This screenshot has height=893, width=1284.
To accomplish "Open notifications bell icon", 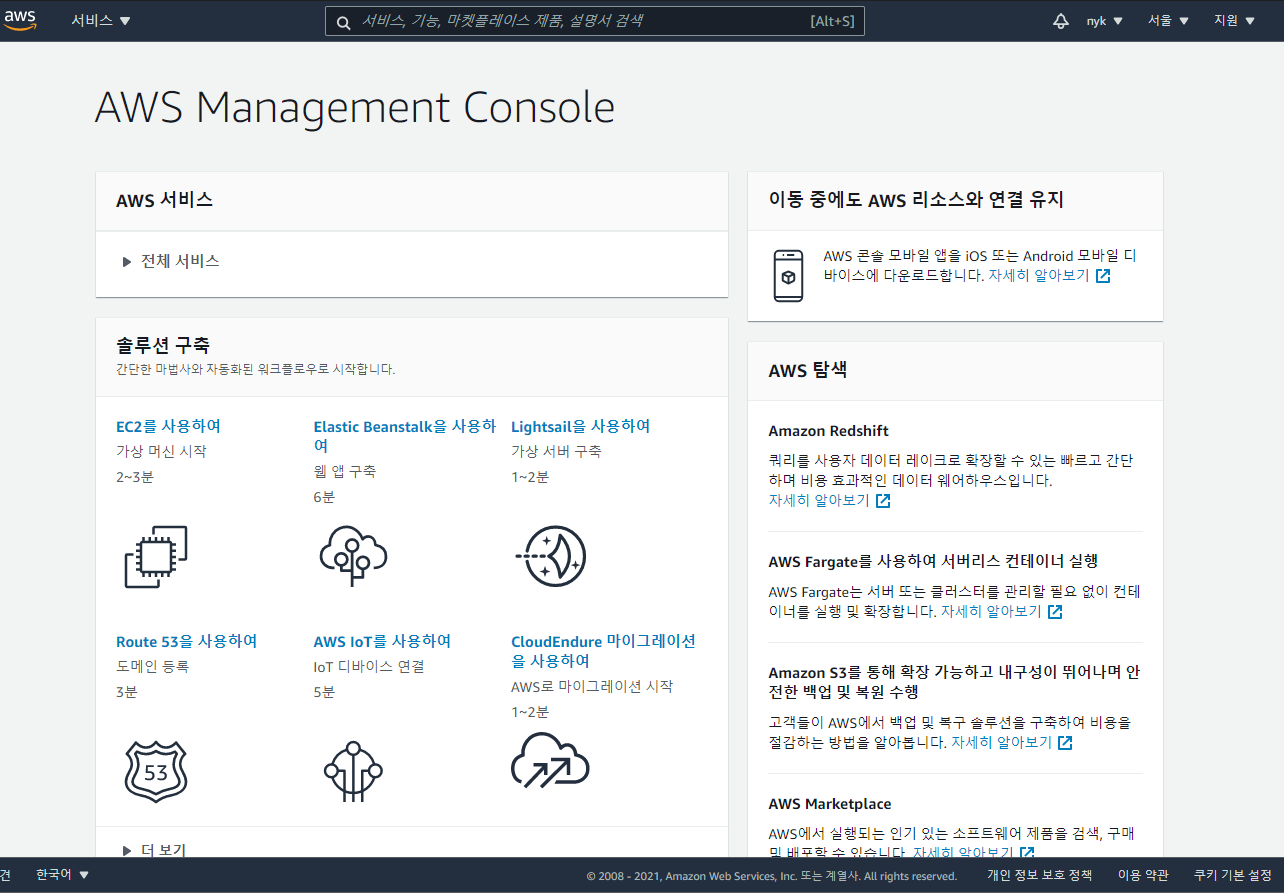I will point(1061,21).
